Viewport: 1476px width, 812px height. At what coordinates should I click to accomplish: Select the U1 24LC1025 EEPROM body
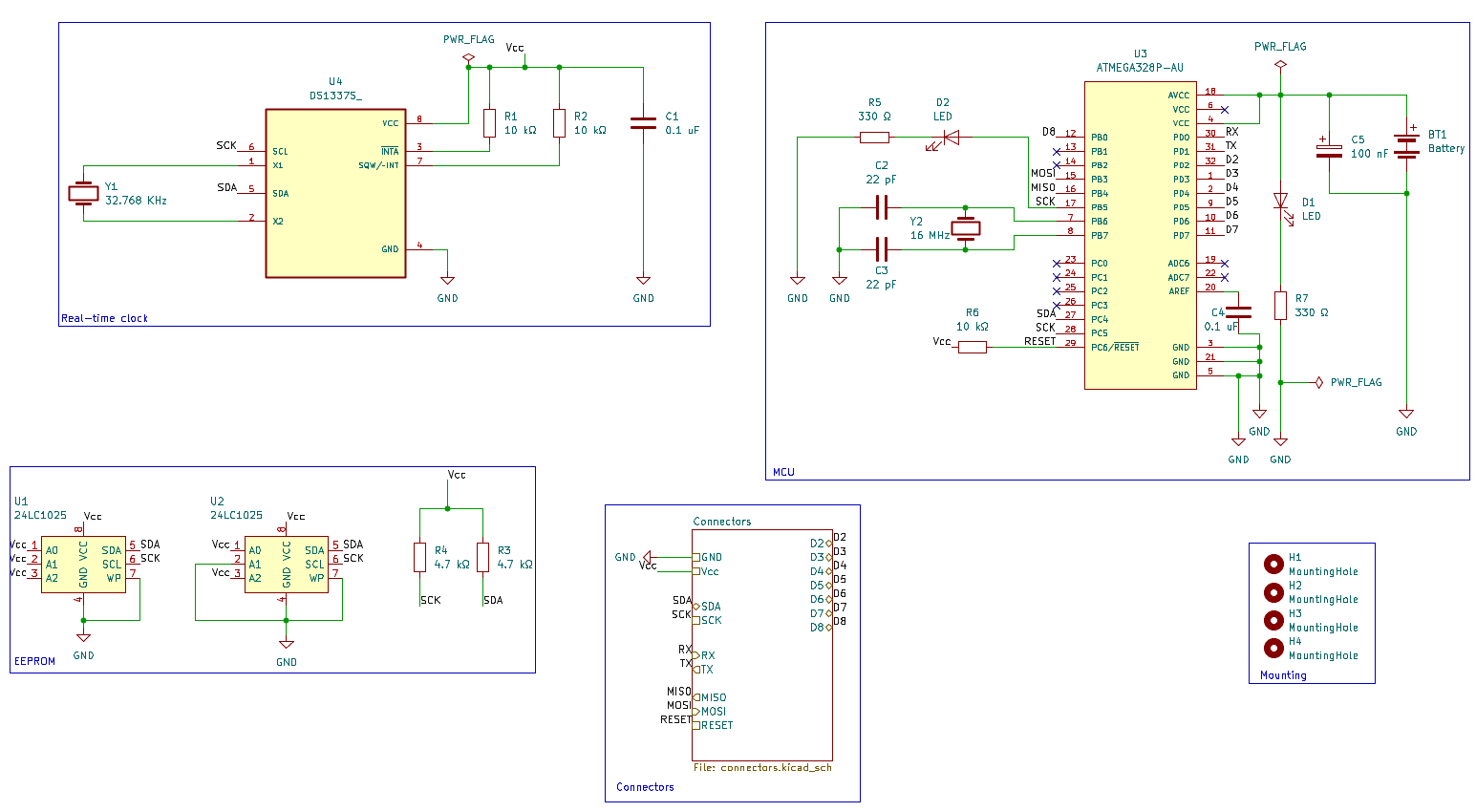83,564
